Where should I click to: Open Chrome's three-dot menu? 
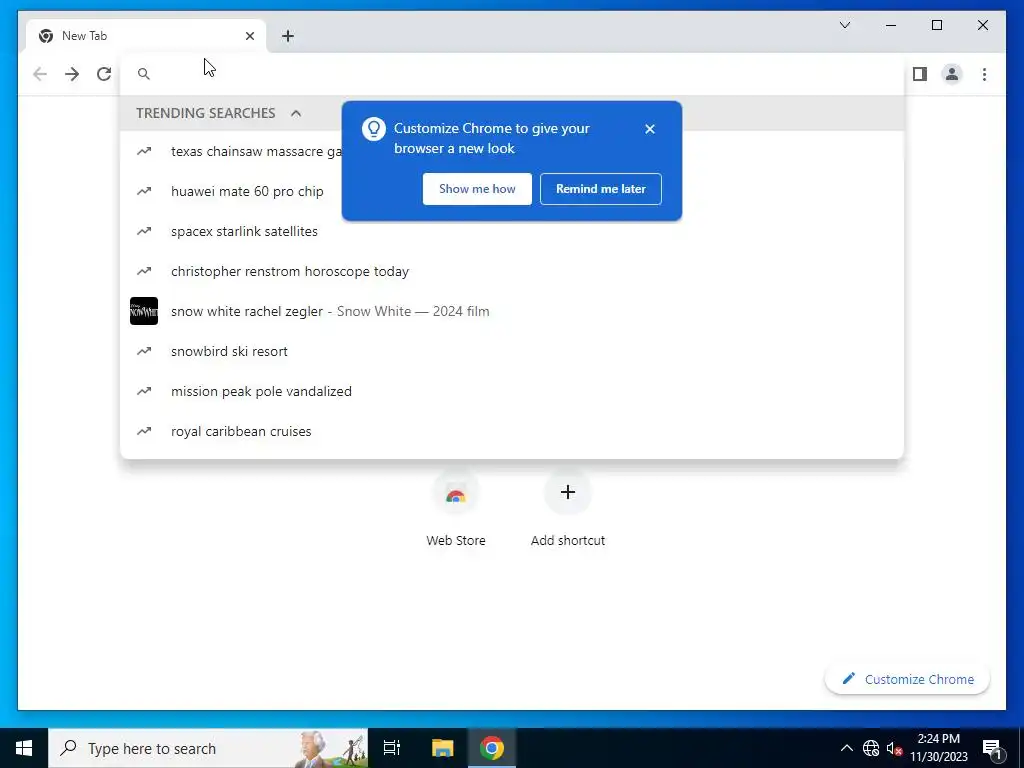point(984,74)
